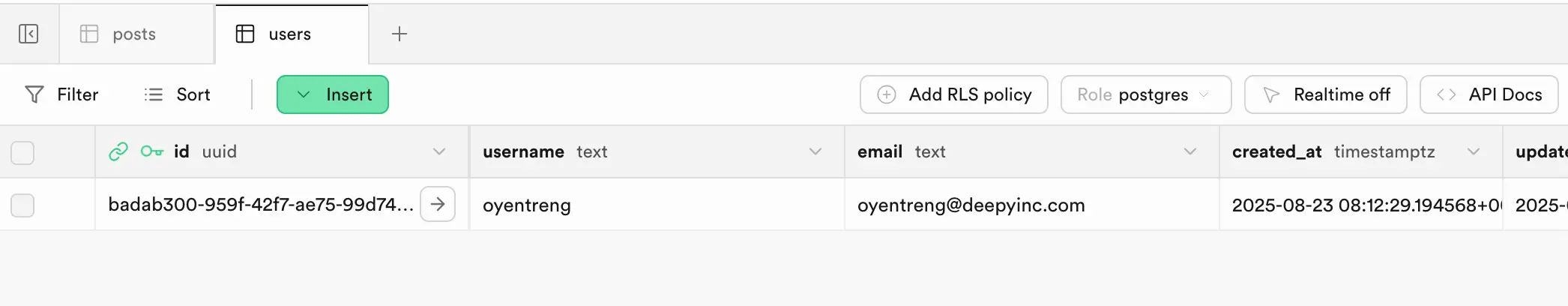
Task: Expand the id column dropdown chevron
Action: coord(439,151)
